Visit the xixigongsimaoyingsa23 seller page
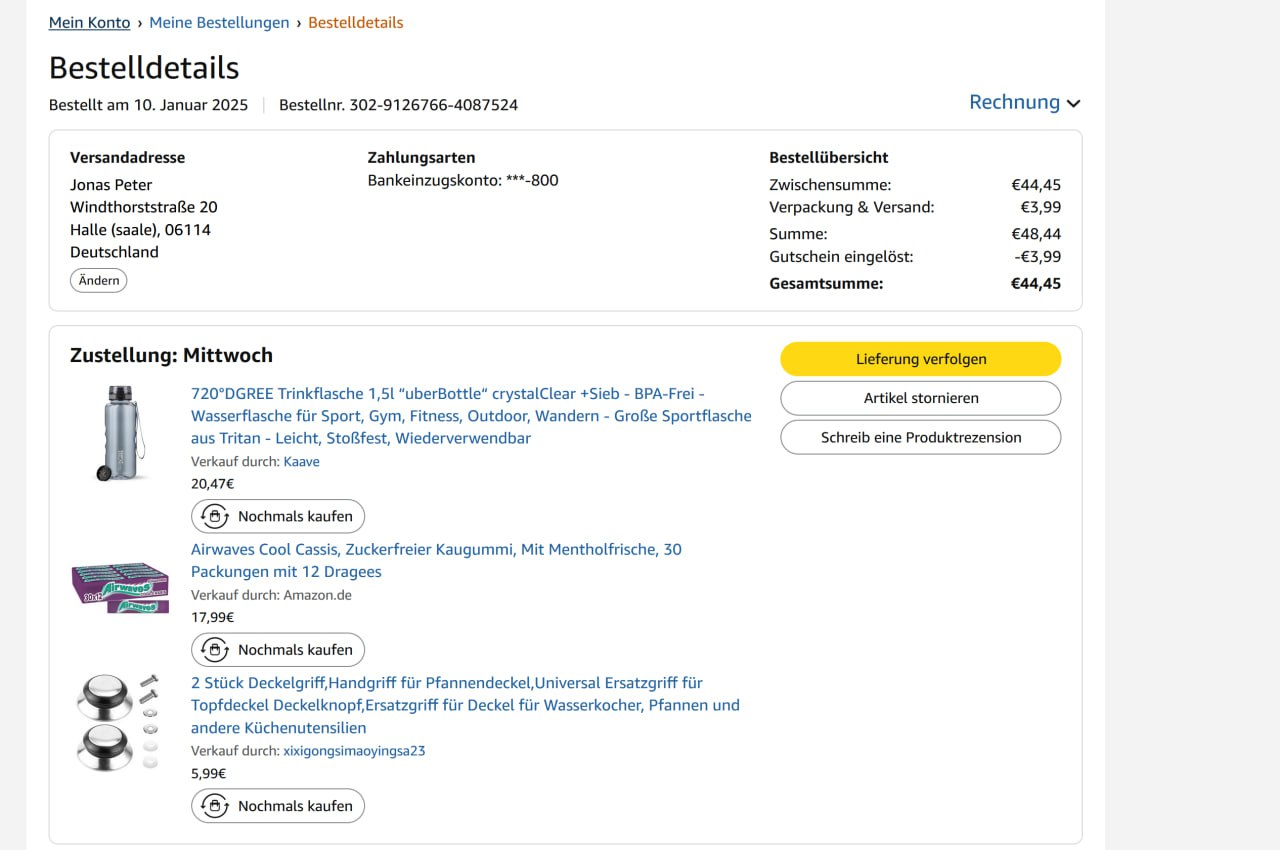1280x850 pixels. [x=354, y=751]
